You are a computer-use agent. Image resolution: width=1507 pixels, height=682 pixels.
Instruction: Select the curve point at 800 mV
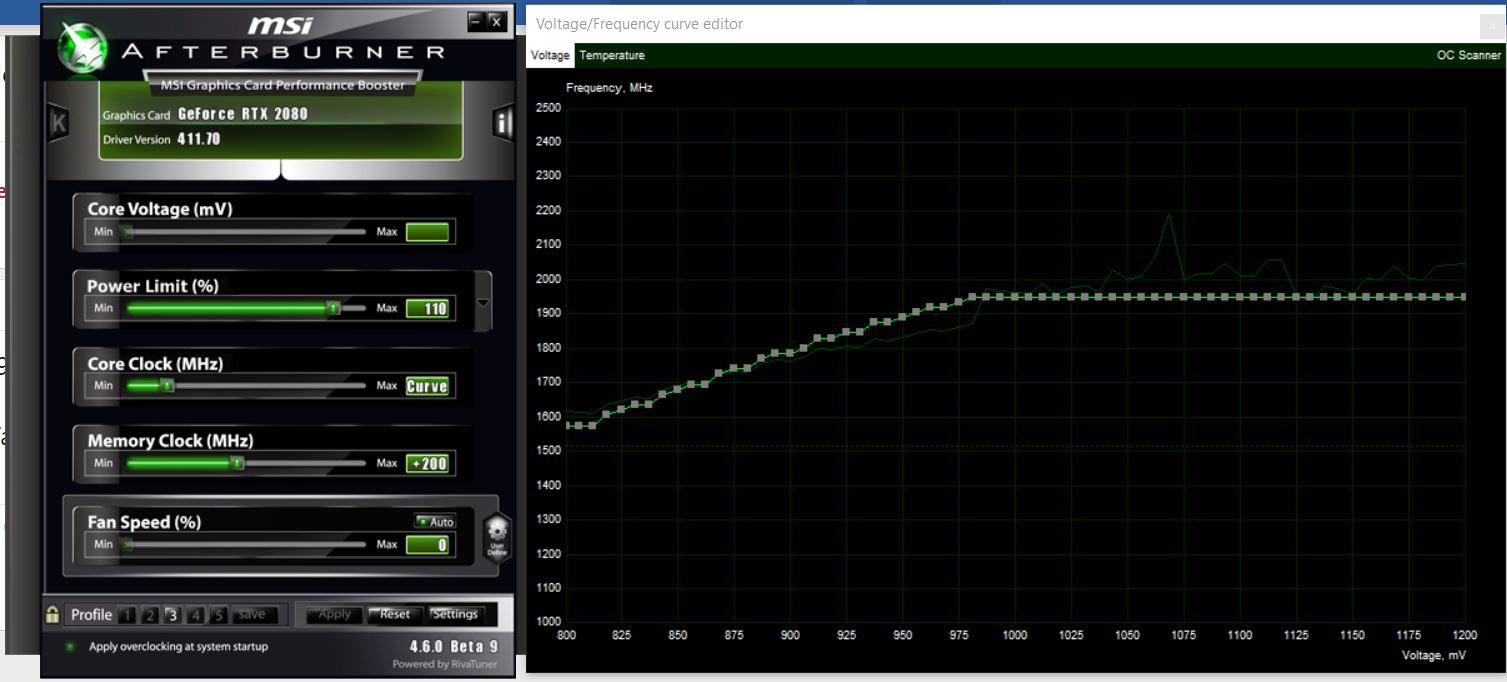click(567, 426)
